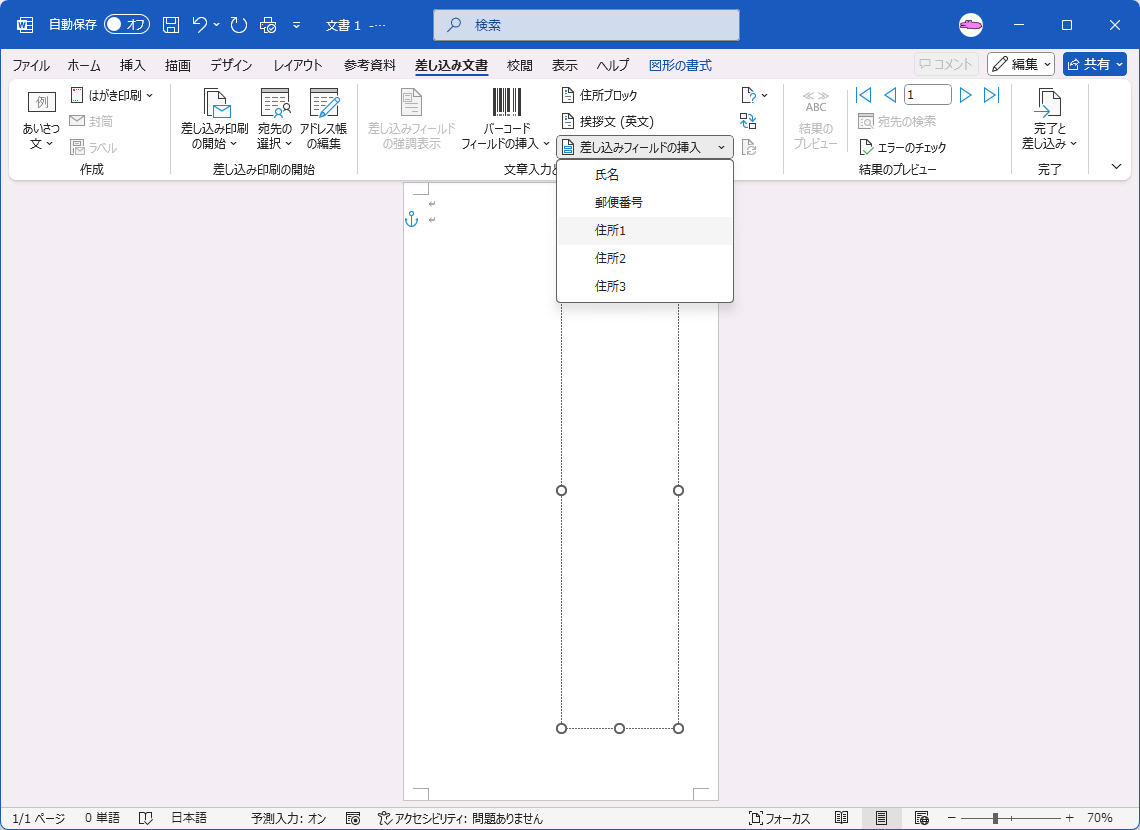Go to next record icon
Image resolution: width=1140 pixels, height=830 pixels.
coord(966,95)
